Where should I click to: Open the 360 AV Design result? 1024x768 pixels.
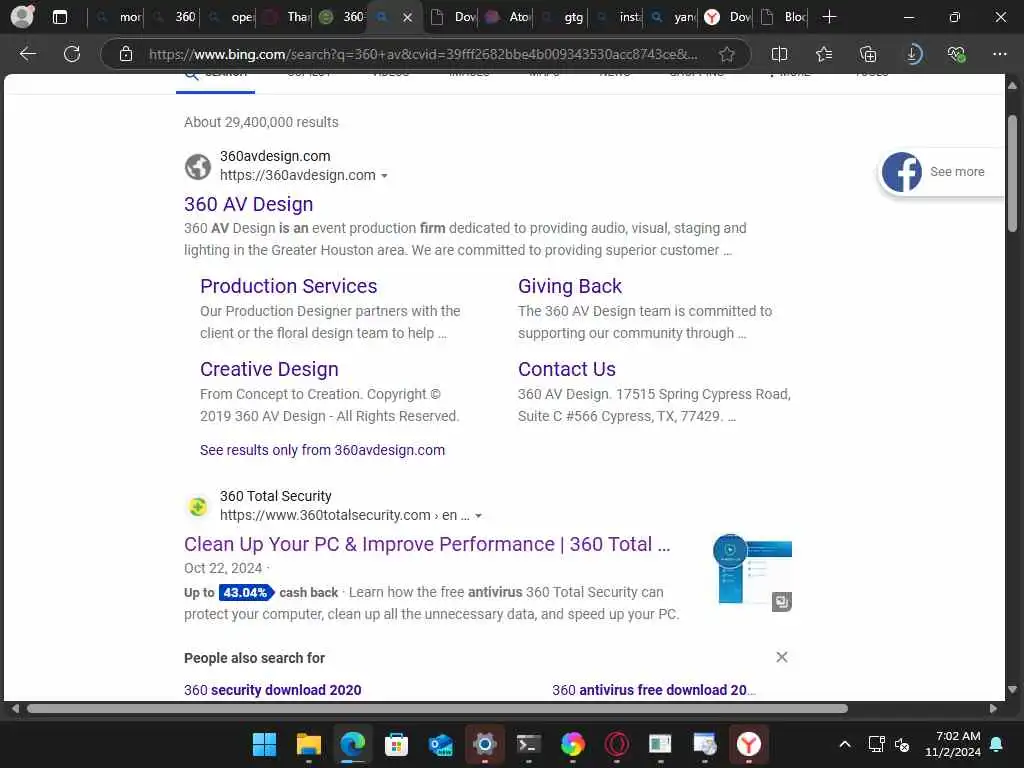point(248,204)
